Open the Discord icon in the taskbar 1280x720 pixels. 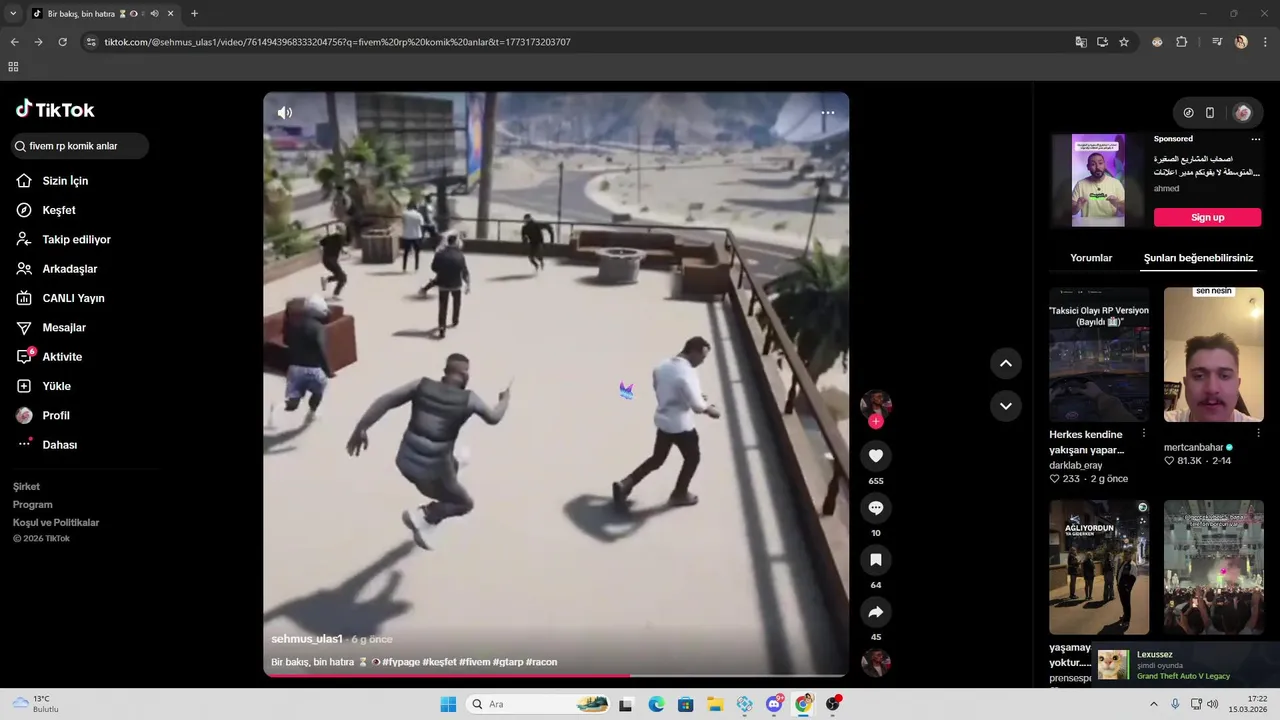pyautogui.click(x=774, y=704)
